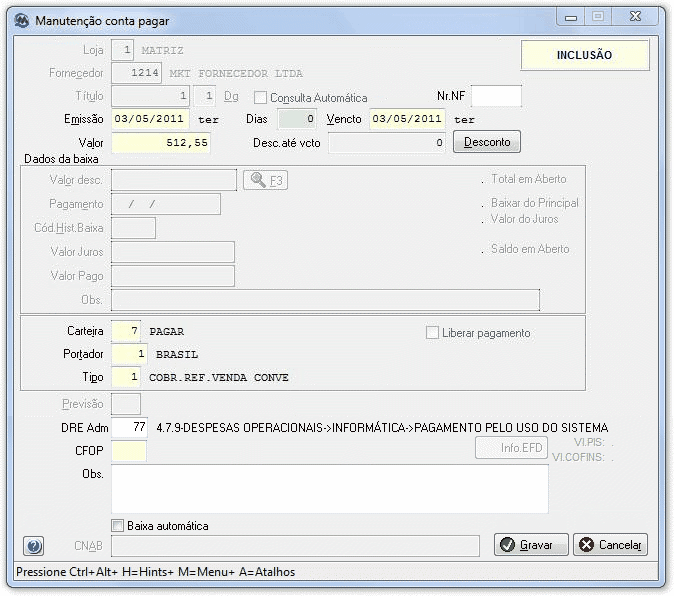Toggle the Consulta Automática checkbox
674x596 pixels.
click(x=260, y=98)
